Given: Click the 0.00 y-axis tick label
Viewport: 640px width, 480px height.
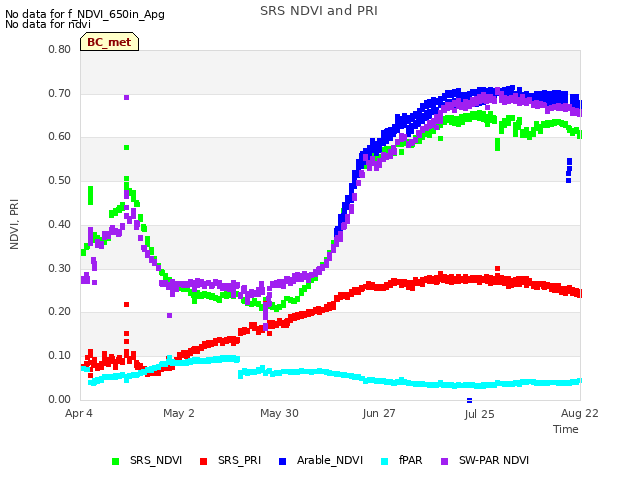Looking at the screenshot, I should 60,399.
